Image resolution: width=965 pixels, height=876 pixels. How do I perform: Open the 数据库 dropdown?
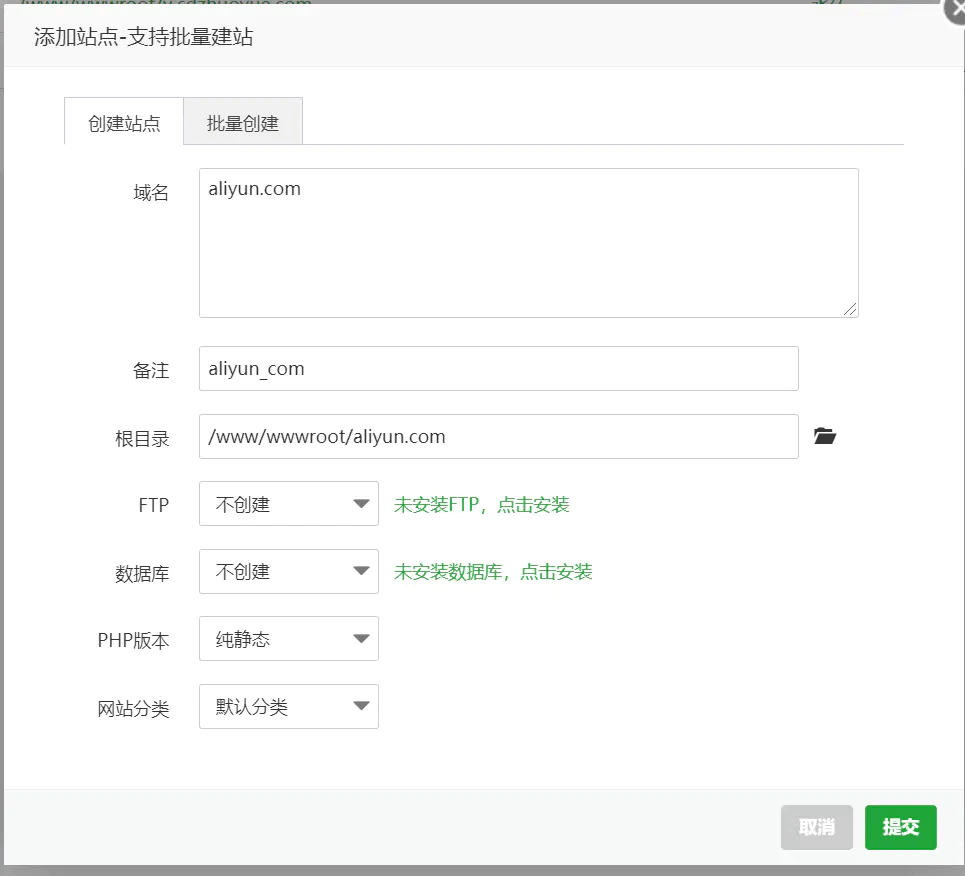pyautogui.click(x=289, y=571)
